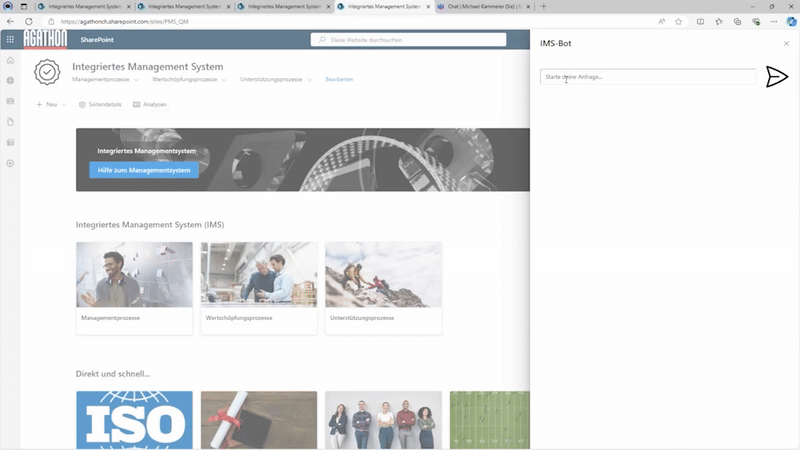Click the Bearbeiten navigation link
This screenshot has width=800, height=450.
coord(339,79)
